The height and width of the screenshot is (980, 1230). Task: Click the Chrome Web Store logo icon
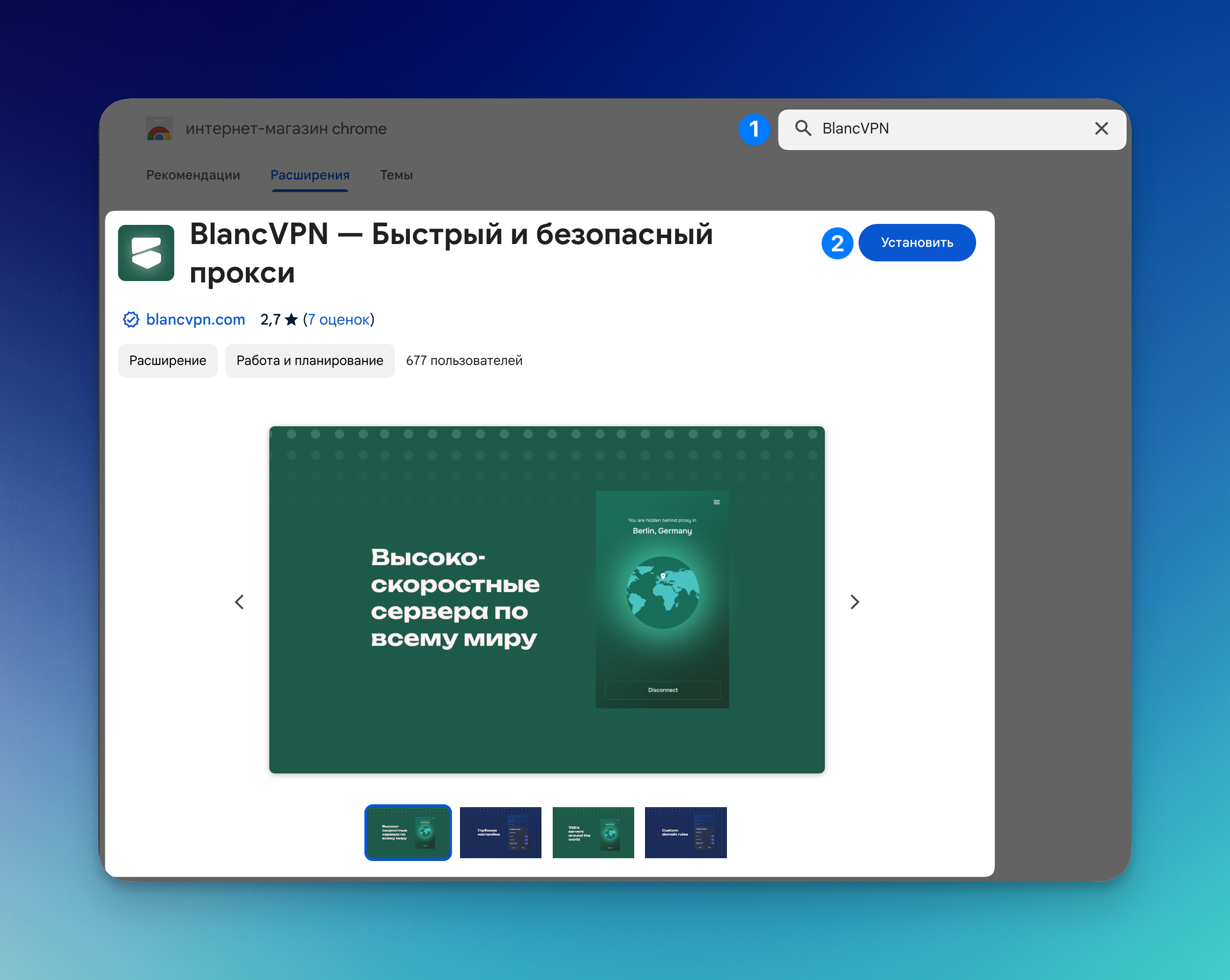159,129
